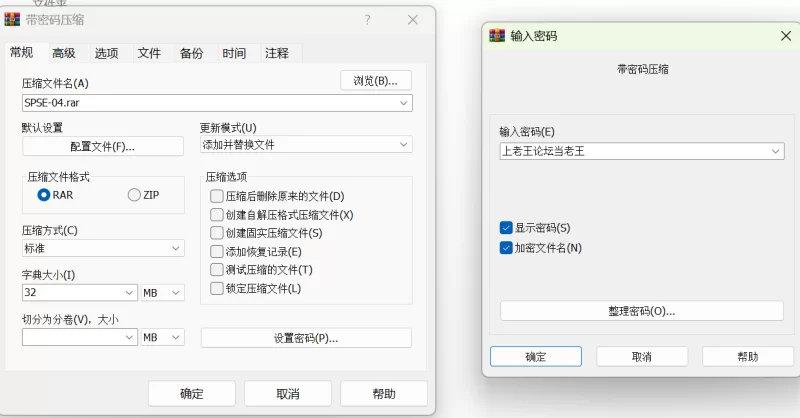Expand the 字典大小 value dropdown
This screenshot has height=418, width=800.
[130, 293]
